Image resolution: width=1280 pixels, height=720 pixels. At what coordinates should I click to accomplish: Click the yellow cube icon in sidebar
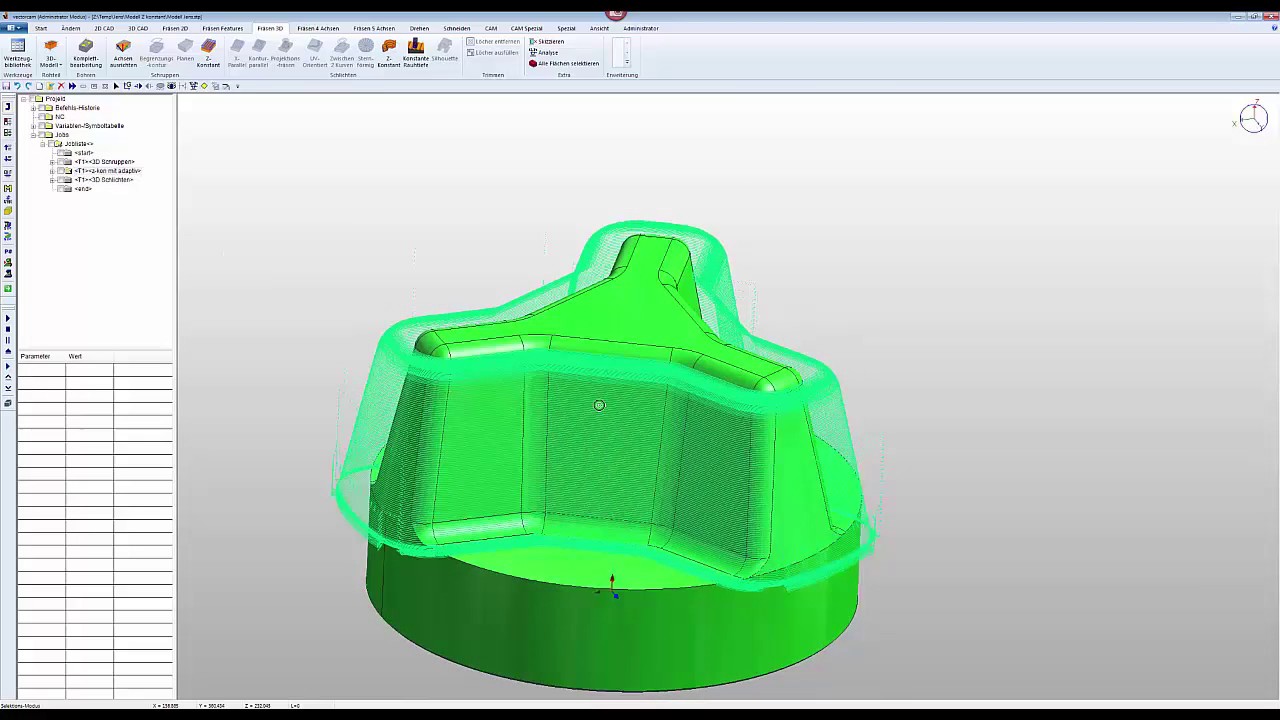click(x=8, y=211)
